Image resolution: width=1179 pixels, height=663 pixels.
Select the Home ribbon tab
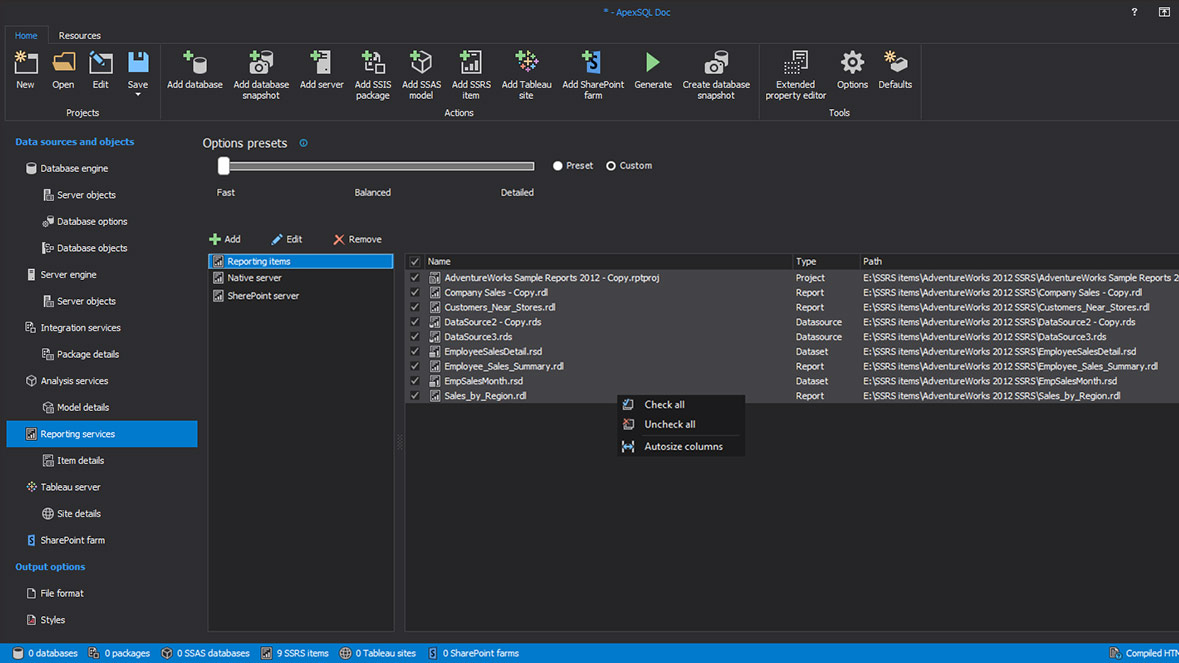coord(26,35)
